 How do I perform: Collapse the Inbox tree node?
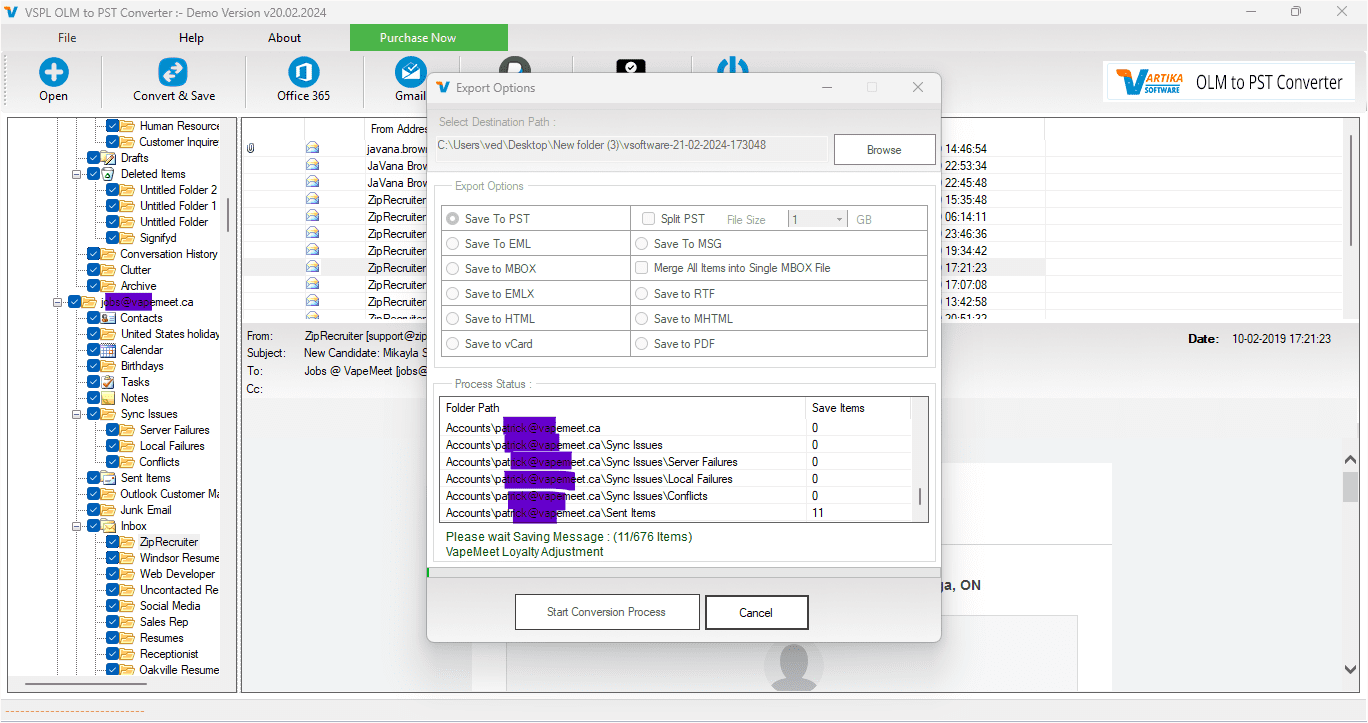(76, 526)
